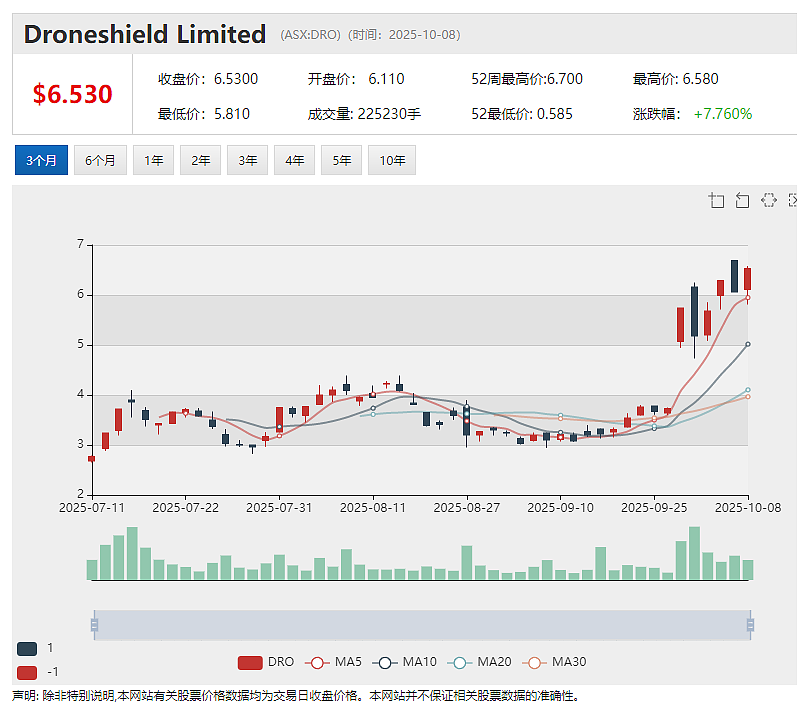This screenshot has width=809, height=719.
Task: Click the middle of the data zoom slider bar
Action: coord(422,625)
